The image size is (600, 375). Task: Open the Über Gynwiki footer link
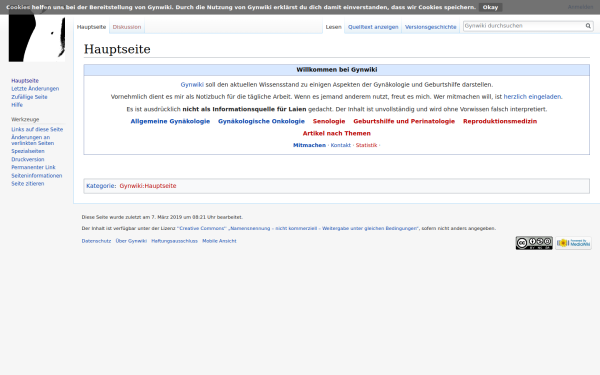tap(131, 241)
